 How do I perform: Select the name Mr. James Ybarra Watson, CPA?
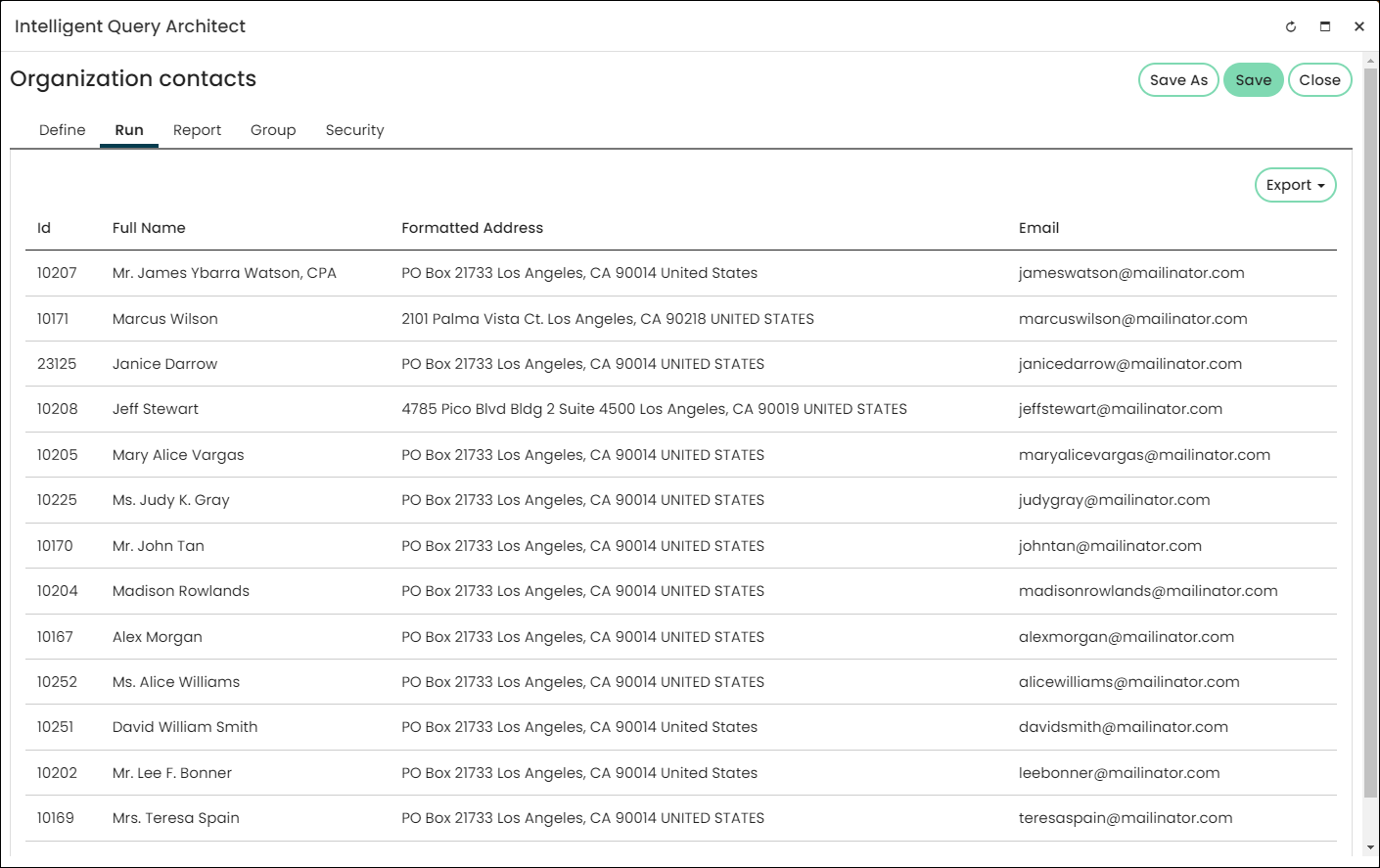click(x=224, y=273)
